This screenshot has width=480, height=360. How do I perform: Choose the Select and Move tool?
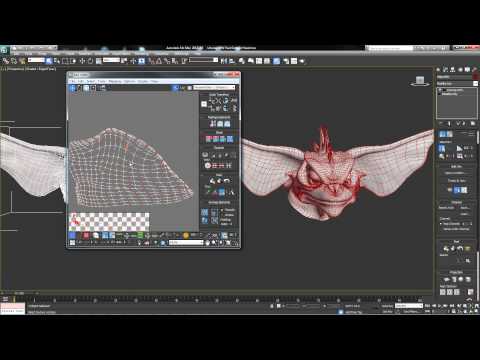point(82,61)
